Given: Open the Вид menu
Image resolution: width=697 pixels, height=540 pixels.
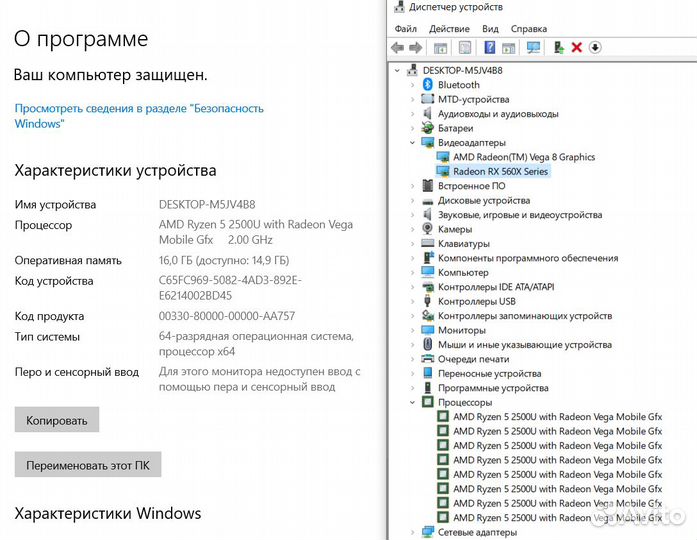Looking at the screenshot, I should (490, 28).
